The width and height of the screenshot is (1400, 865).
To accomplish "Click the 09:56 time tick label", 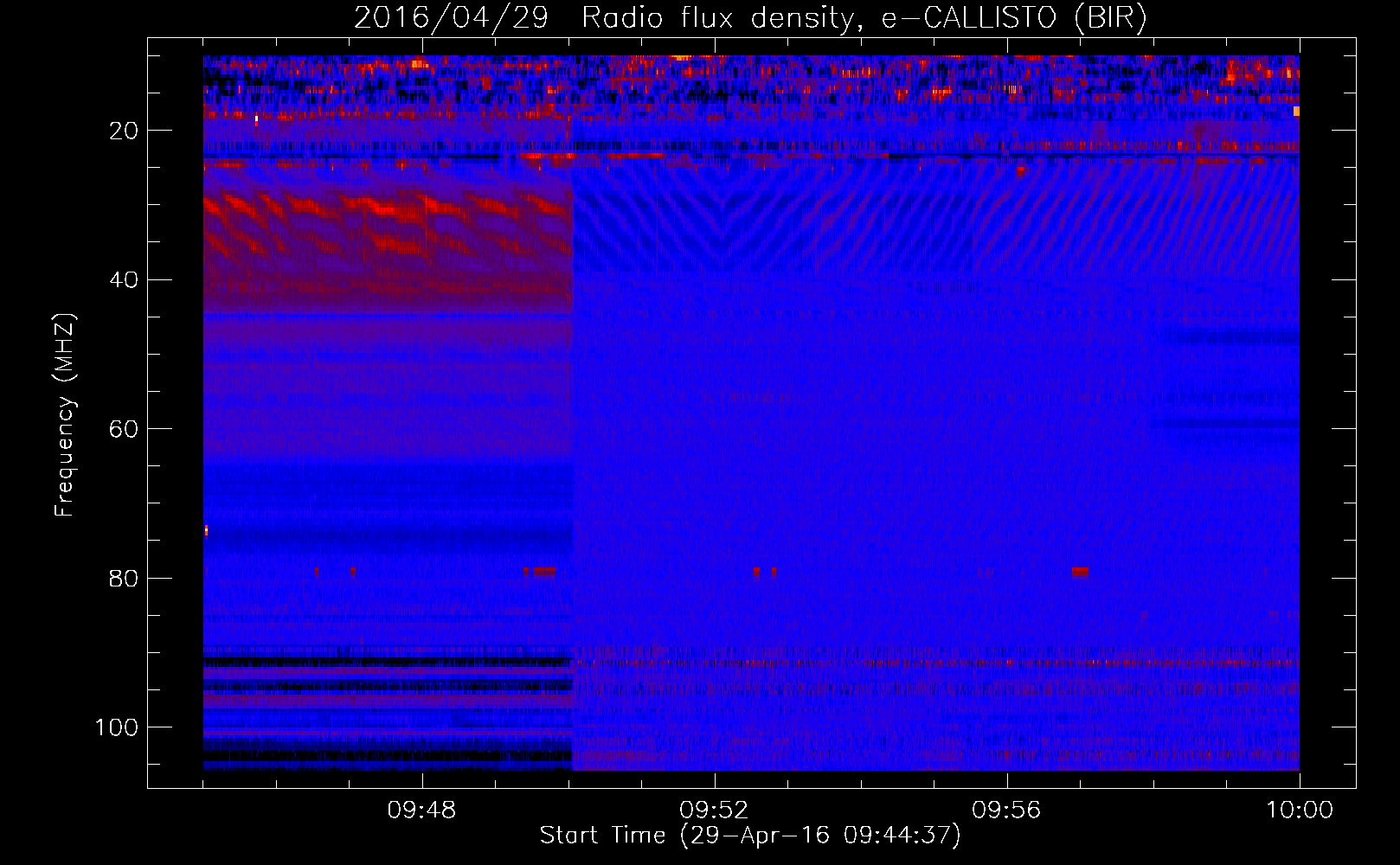I will pyautogui.click(x=1006, y=811).
